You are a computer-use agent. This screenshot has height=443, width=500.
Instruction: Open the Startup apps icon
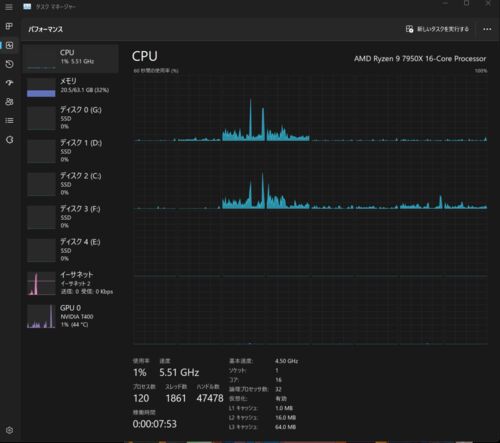coord(9,83)
